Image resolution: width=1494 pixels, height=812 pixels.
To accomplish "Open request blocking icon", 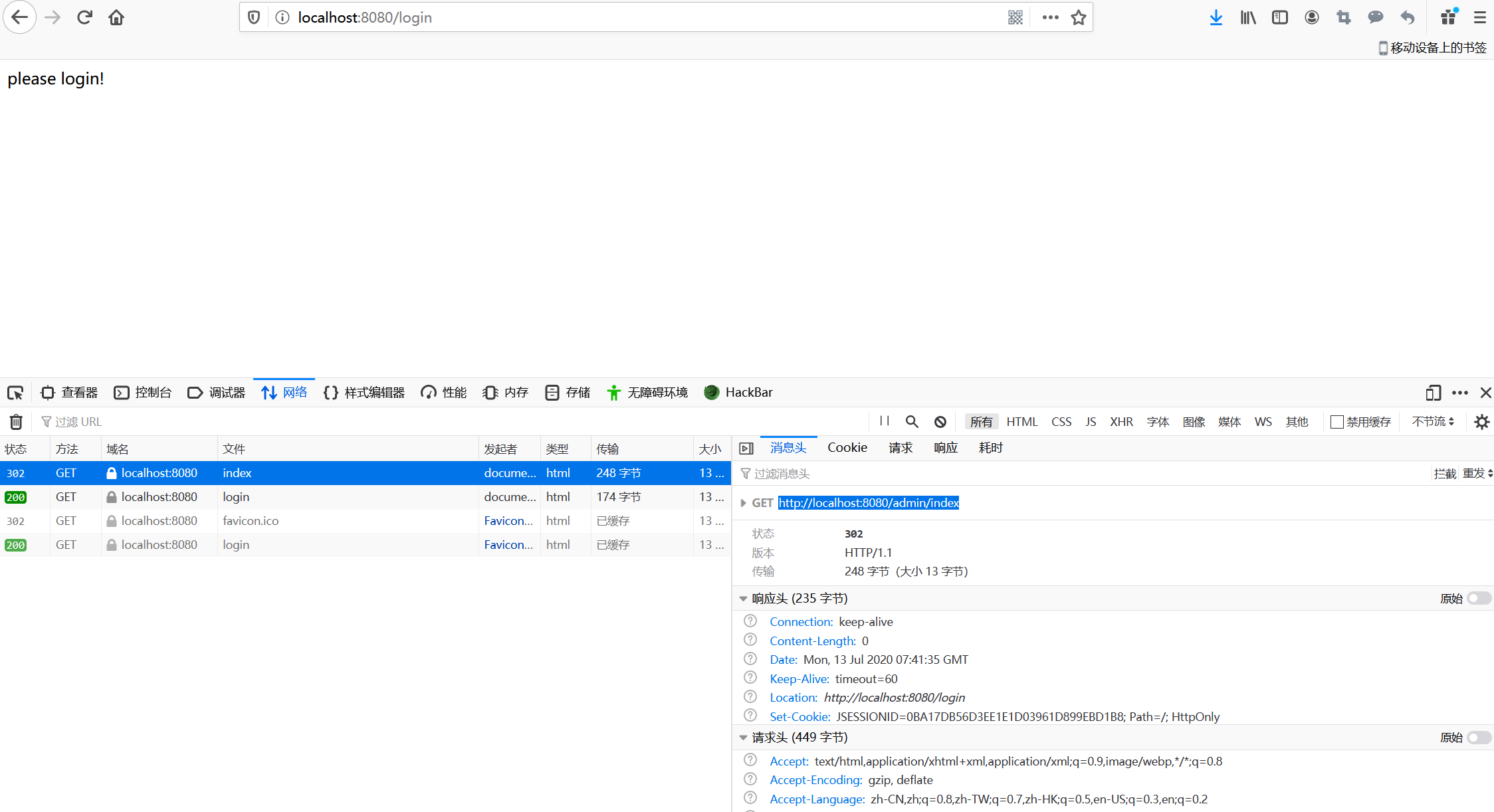I will pos(940,421).
